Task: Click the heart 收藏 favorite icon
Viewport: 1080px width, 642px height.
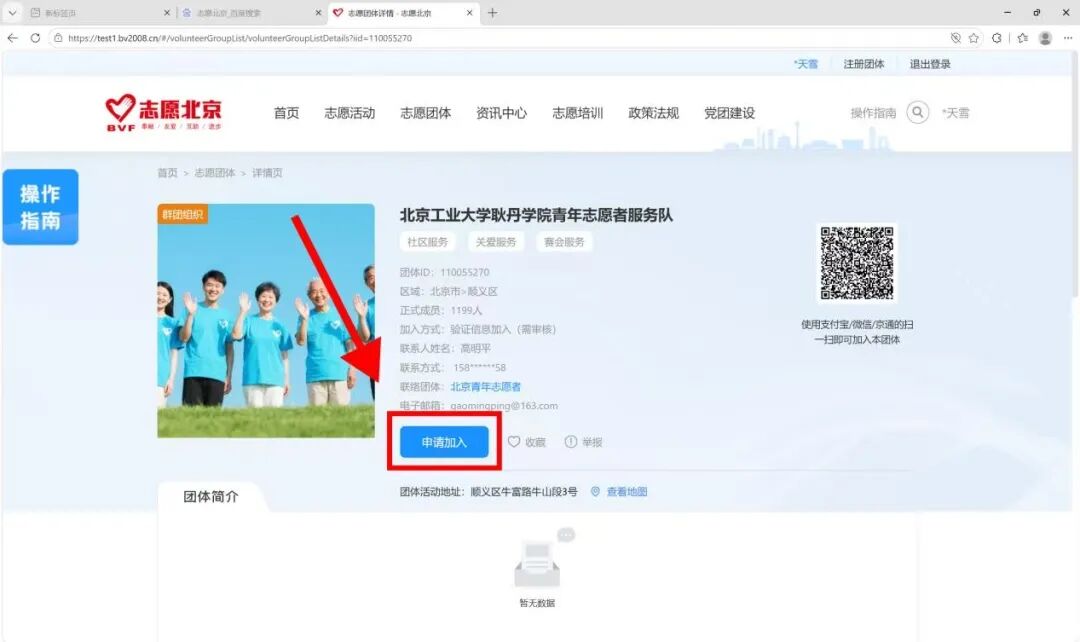Action: pyautogui.click(x=514, y=442)
